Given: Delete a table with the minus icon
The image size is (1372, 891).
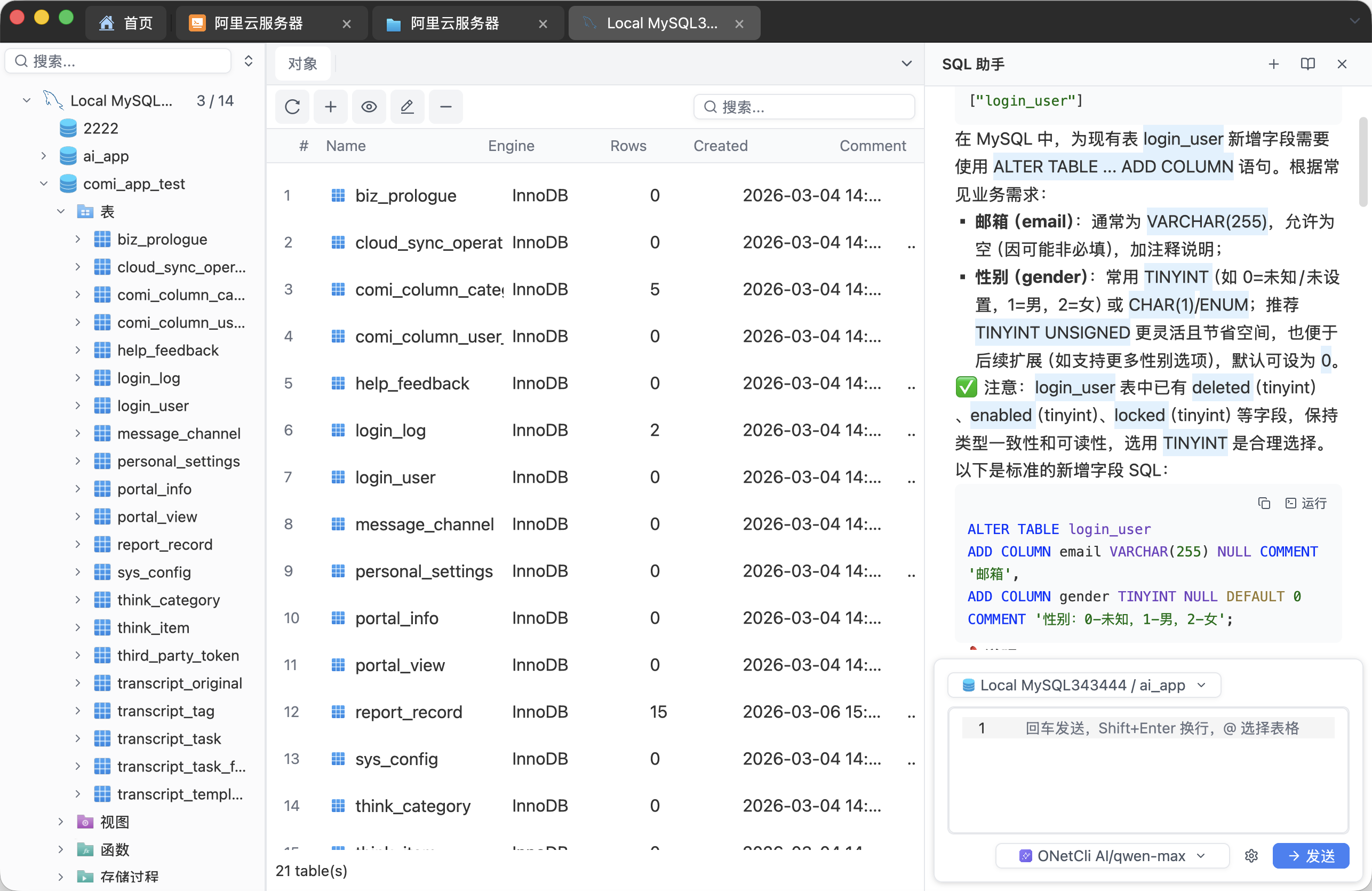Looking at the screenshot, I should click(x=445, y=107).
